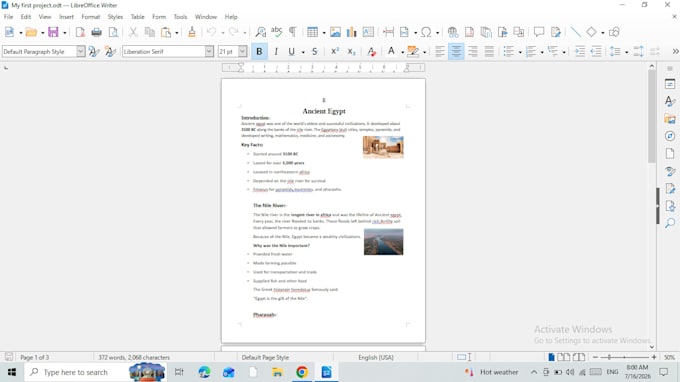
Task: Insert image icon in toolbar
Action: point(335,32)
